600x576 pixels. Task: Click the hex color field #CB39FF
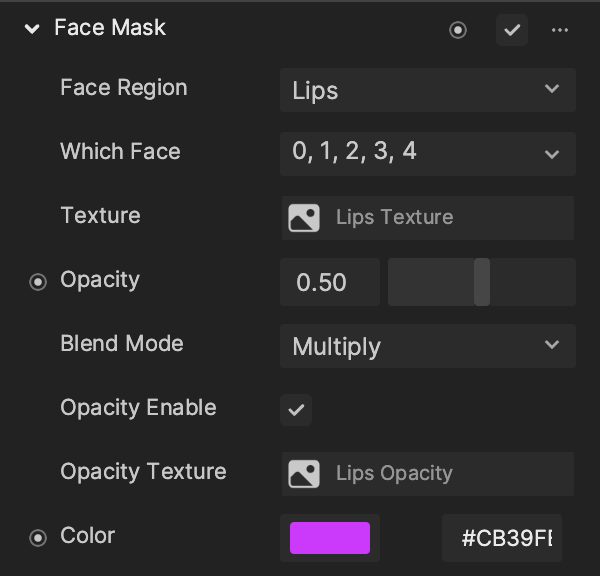tap(502, 538)
